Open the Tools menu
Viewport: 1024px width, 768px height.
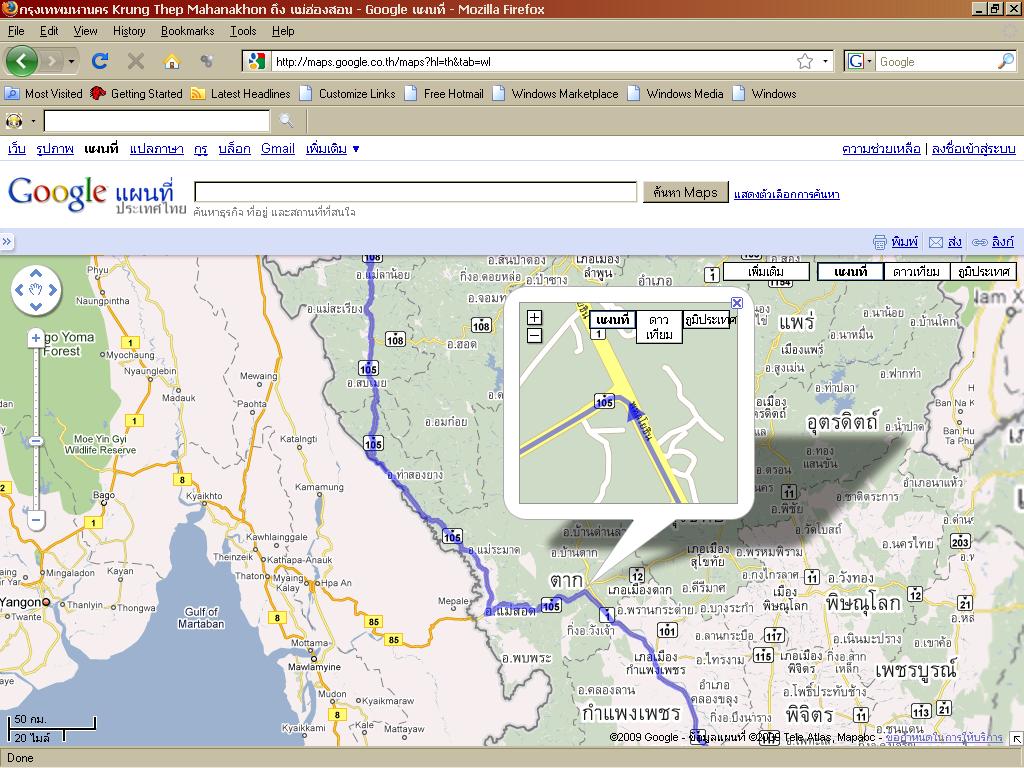[x=243, y=31]
